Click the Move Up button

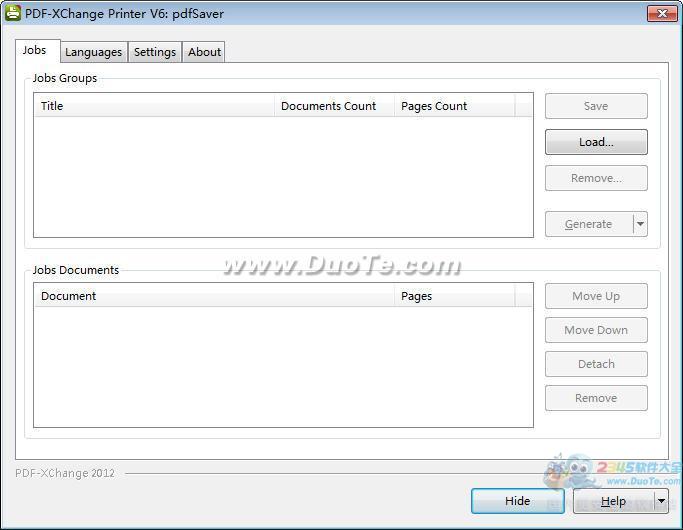596,296
